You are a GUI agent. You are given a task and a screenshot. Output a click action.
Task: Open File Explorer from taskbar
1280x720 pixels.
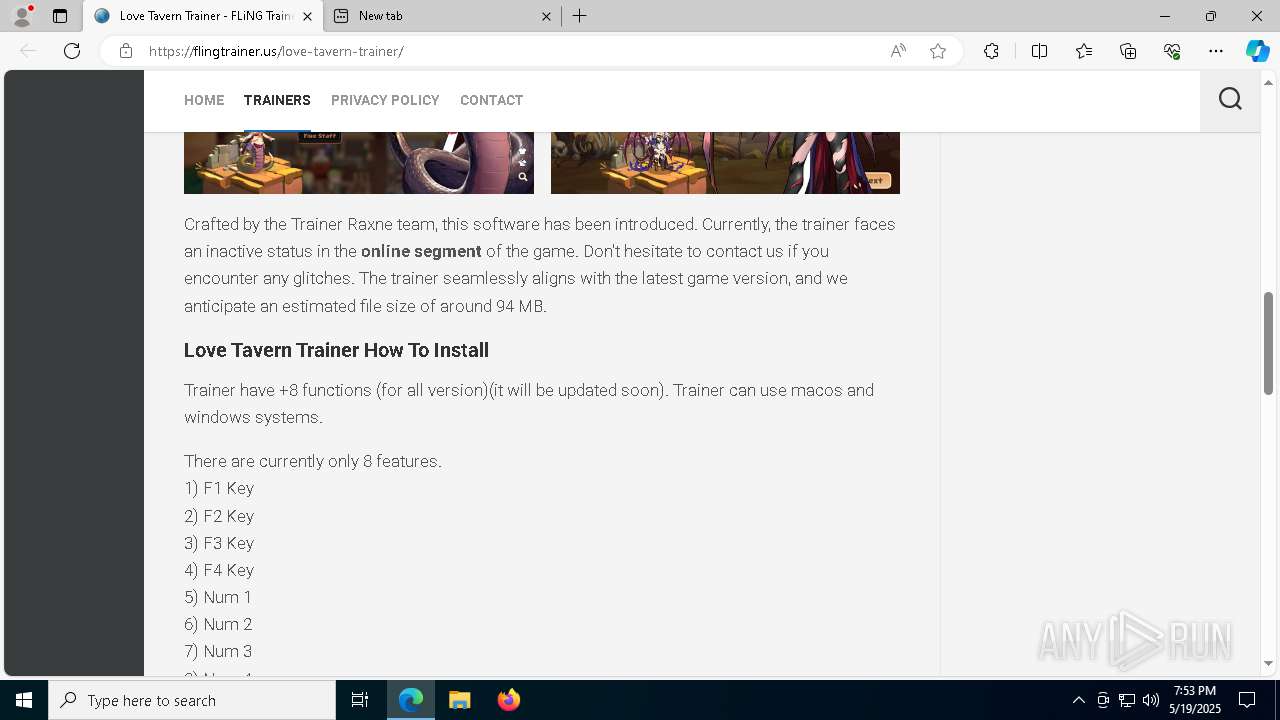pos(460,700)
